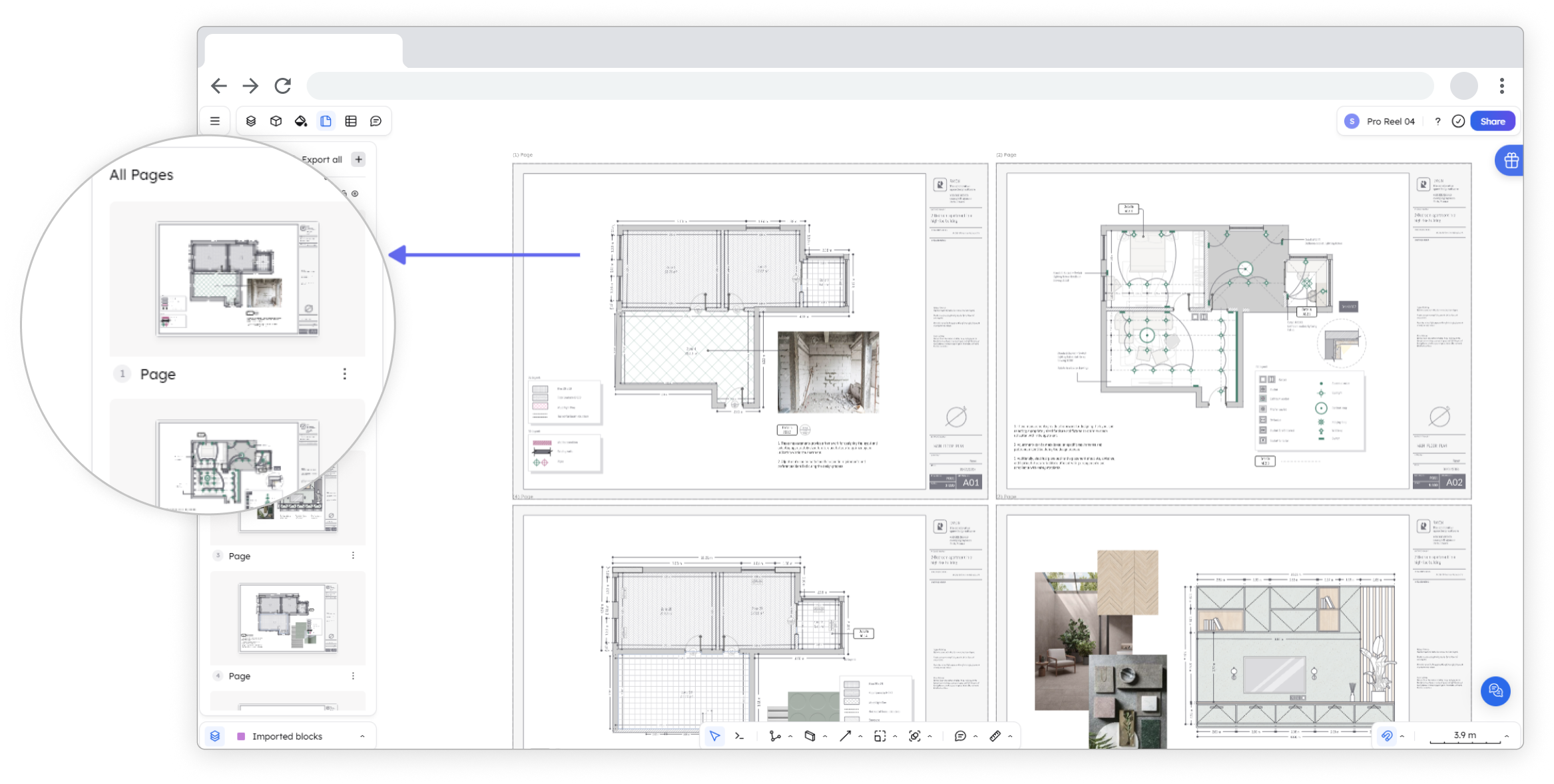
Task: Open the table schedule panel
Action: coord(351,121)
